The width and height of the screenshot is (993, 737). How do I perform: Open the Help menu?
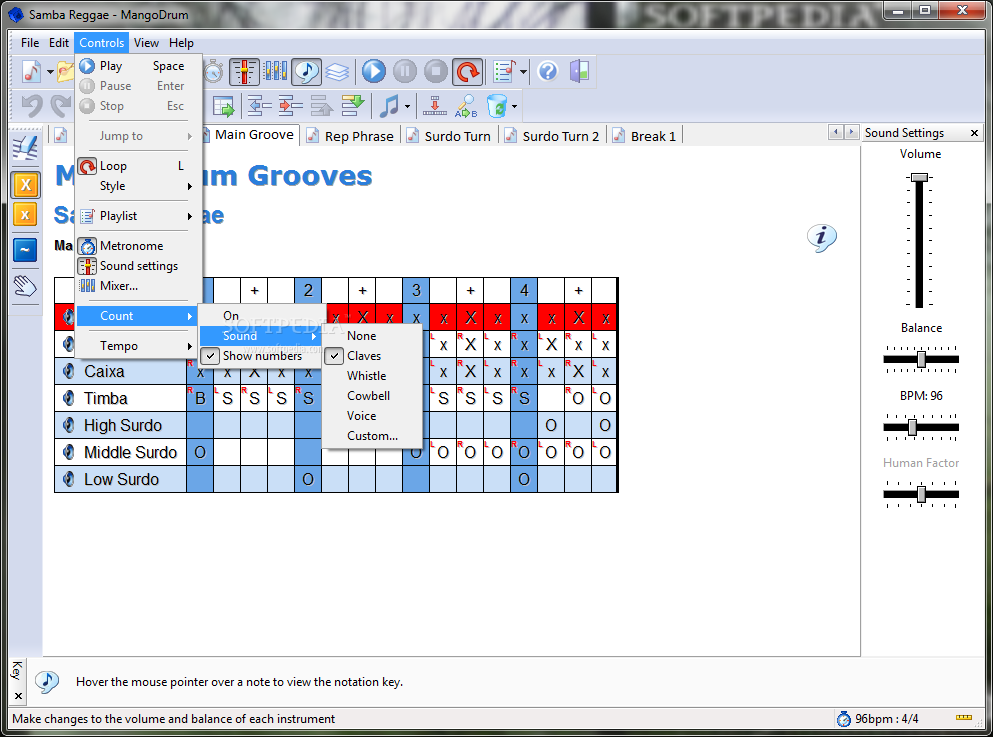tap(181, 43)
